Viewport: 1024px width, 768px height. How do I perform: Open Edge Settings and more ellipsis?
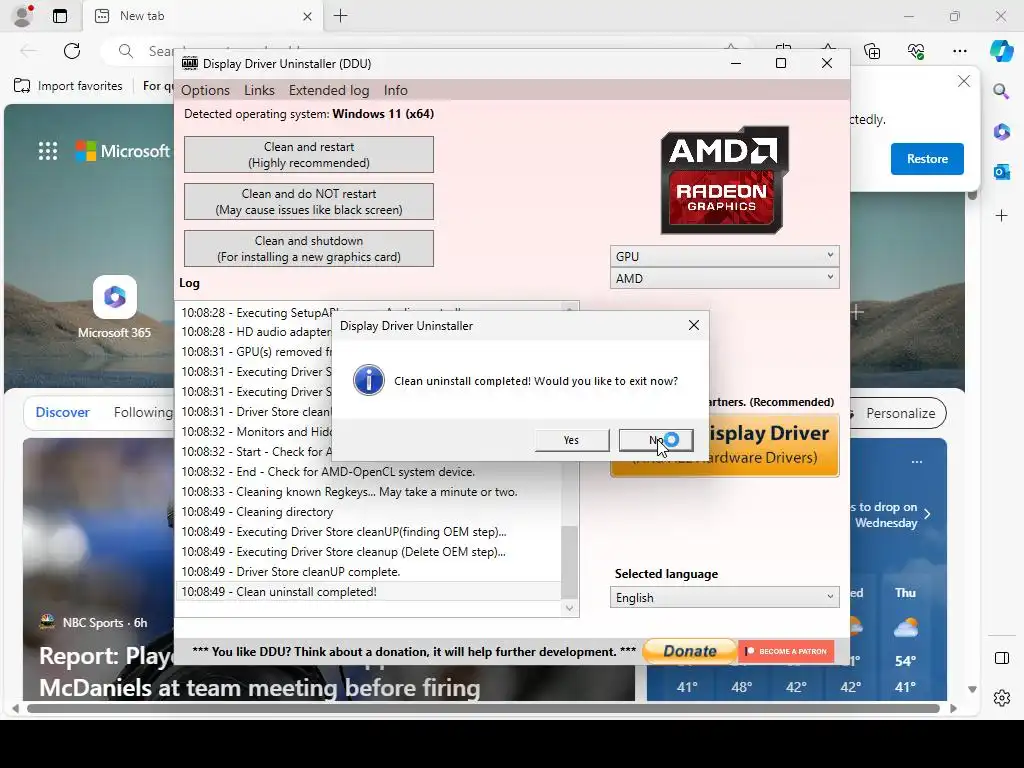click(x=960, y=51)
